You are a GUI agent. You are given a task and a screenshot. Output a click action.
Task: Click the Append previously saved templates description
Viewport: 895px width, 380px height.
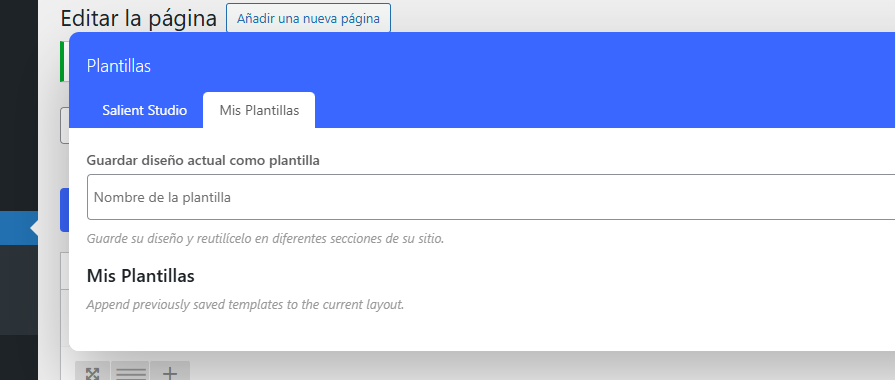point(245,305)
